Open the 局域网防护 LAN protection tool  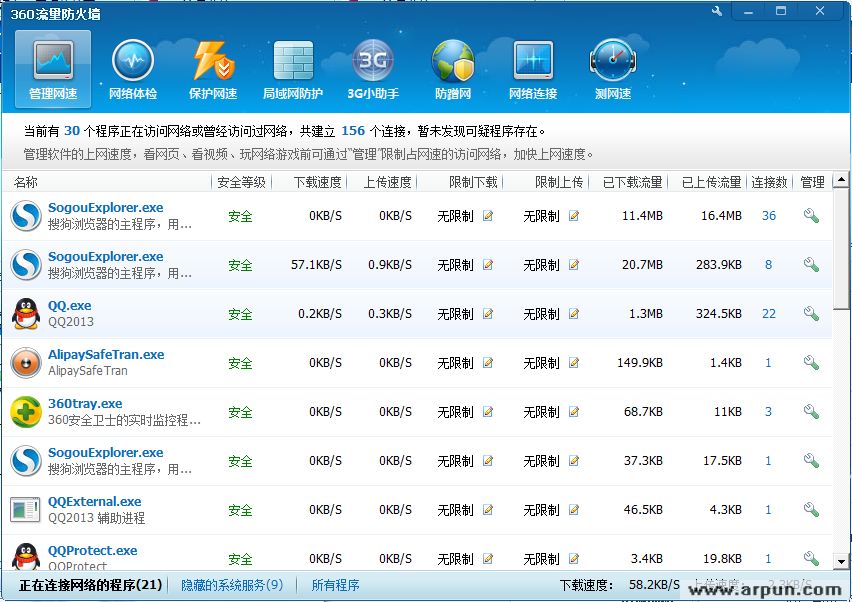point(292,69)
